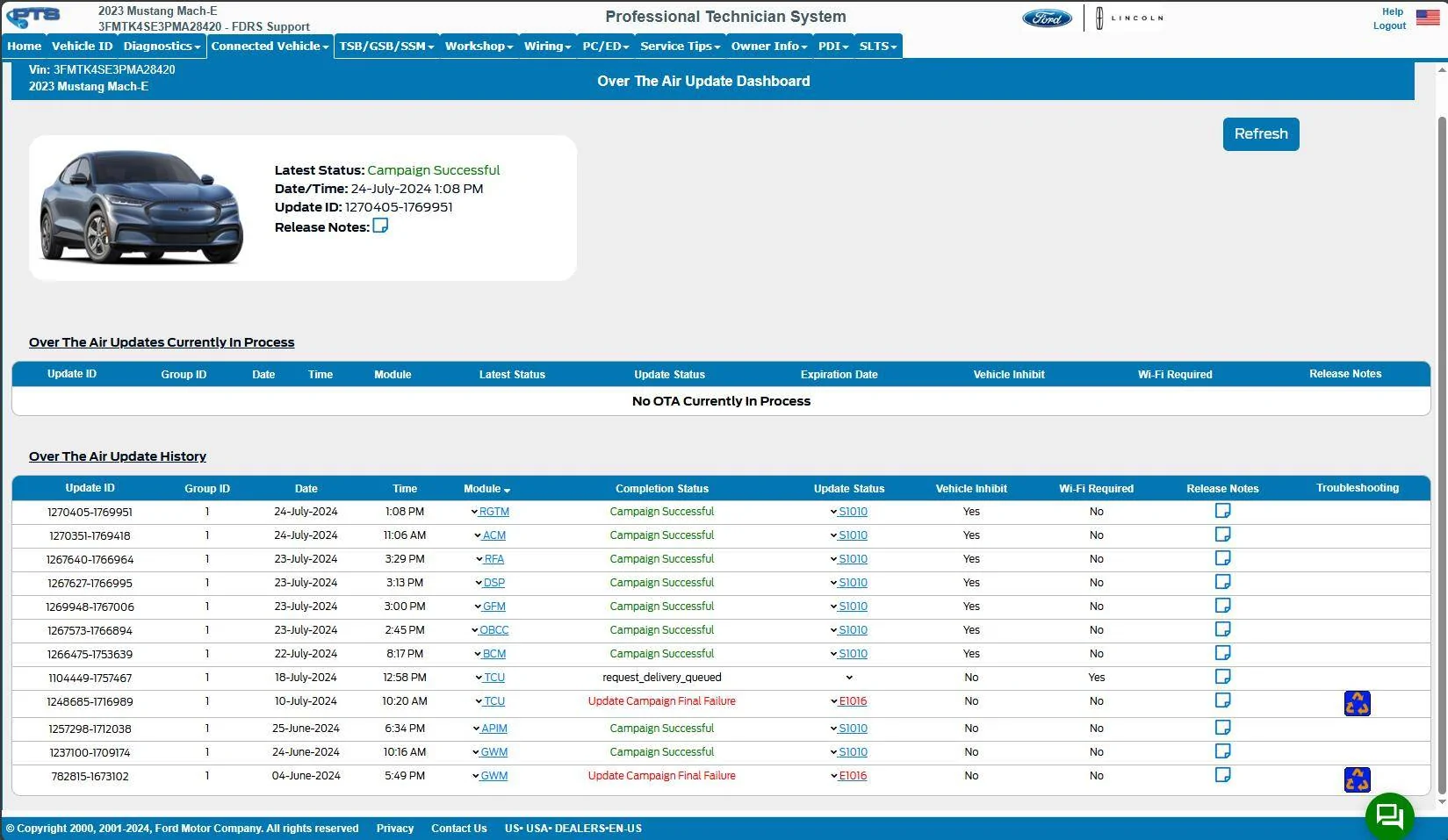Select the Vehicle ID menu item
Image resolution: width=1448 pixels, height=840 pixels.
[x=83, y=47]
